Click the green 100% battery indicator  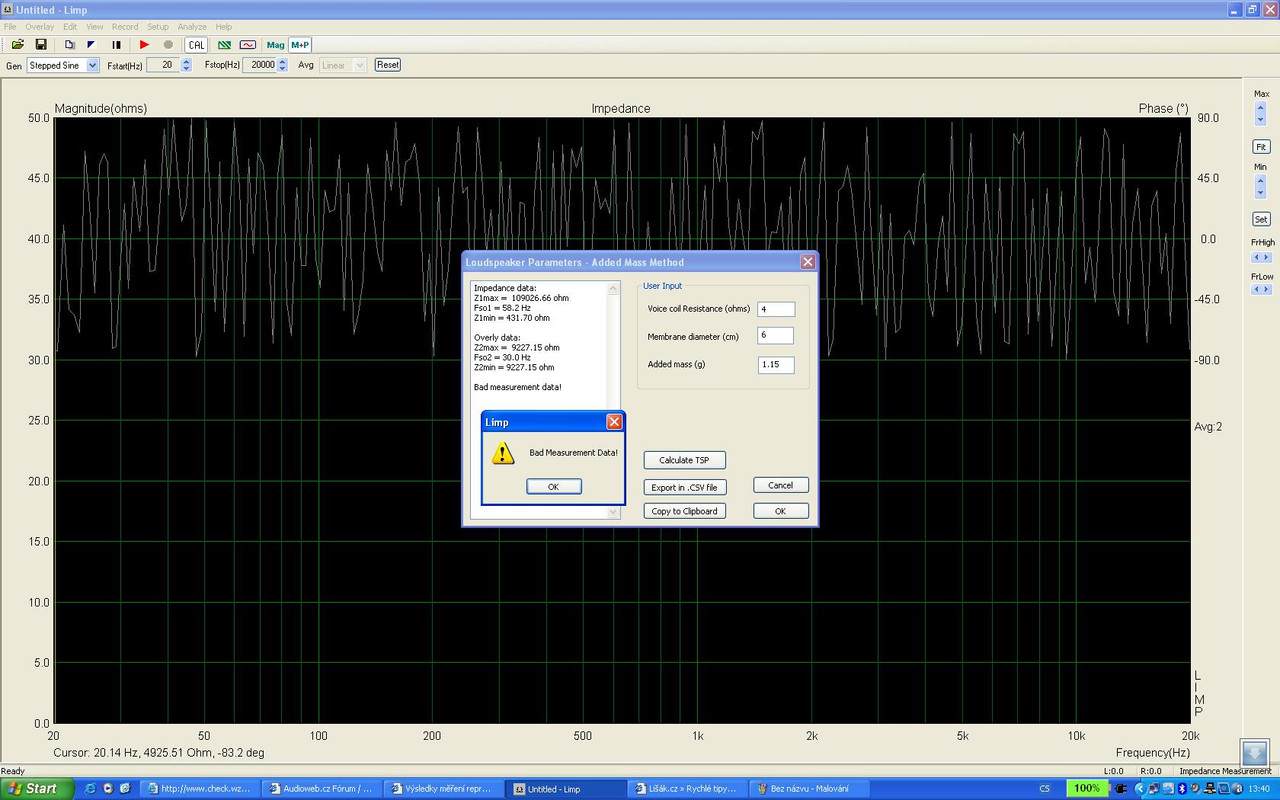(1087, 788)
